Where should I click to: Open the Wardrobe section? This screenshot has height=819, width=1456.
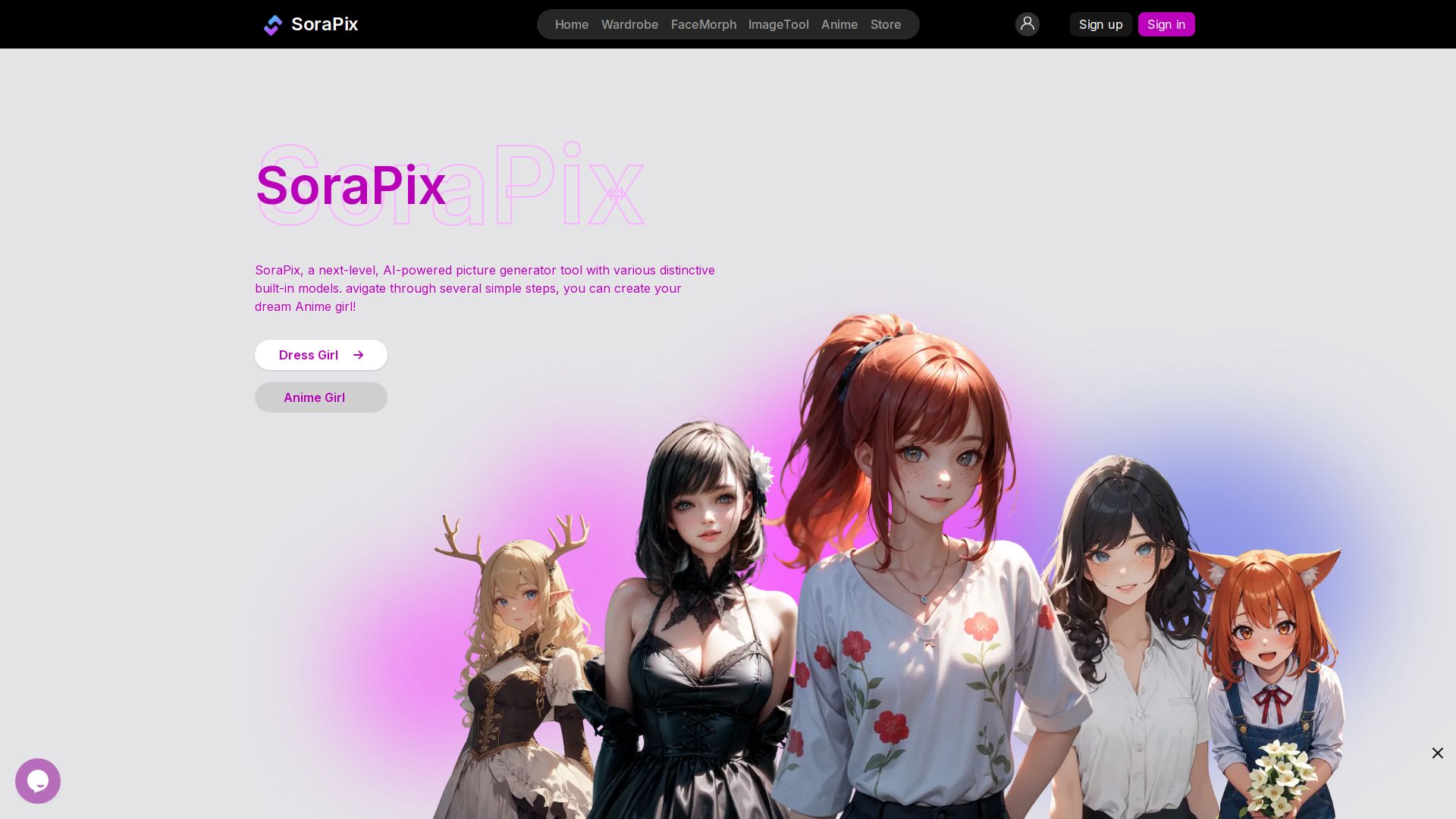[x=629, y=24]
